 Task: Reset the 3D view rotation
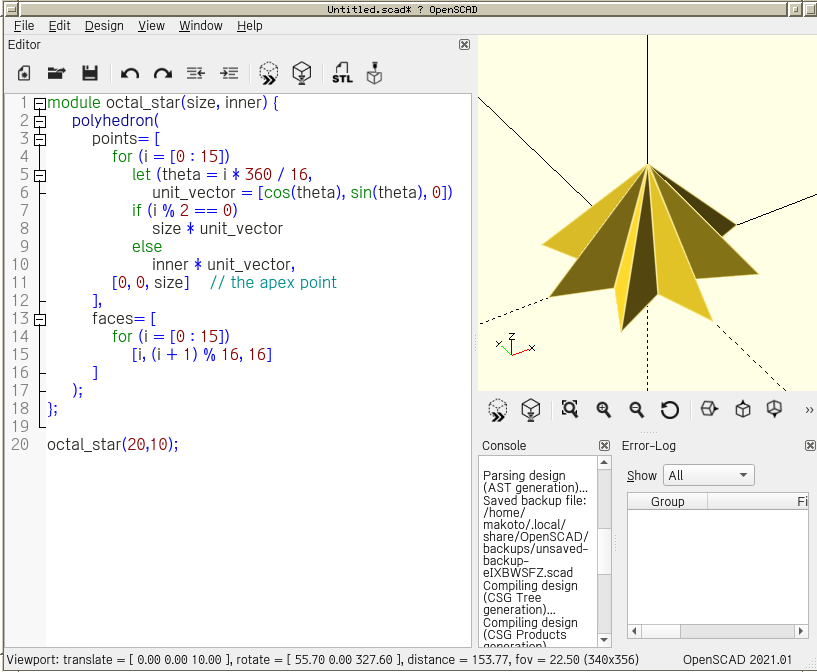[x=670, y=410]
